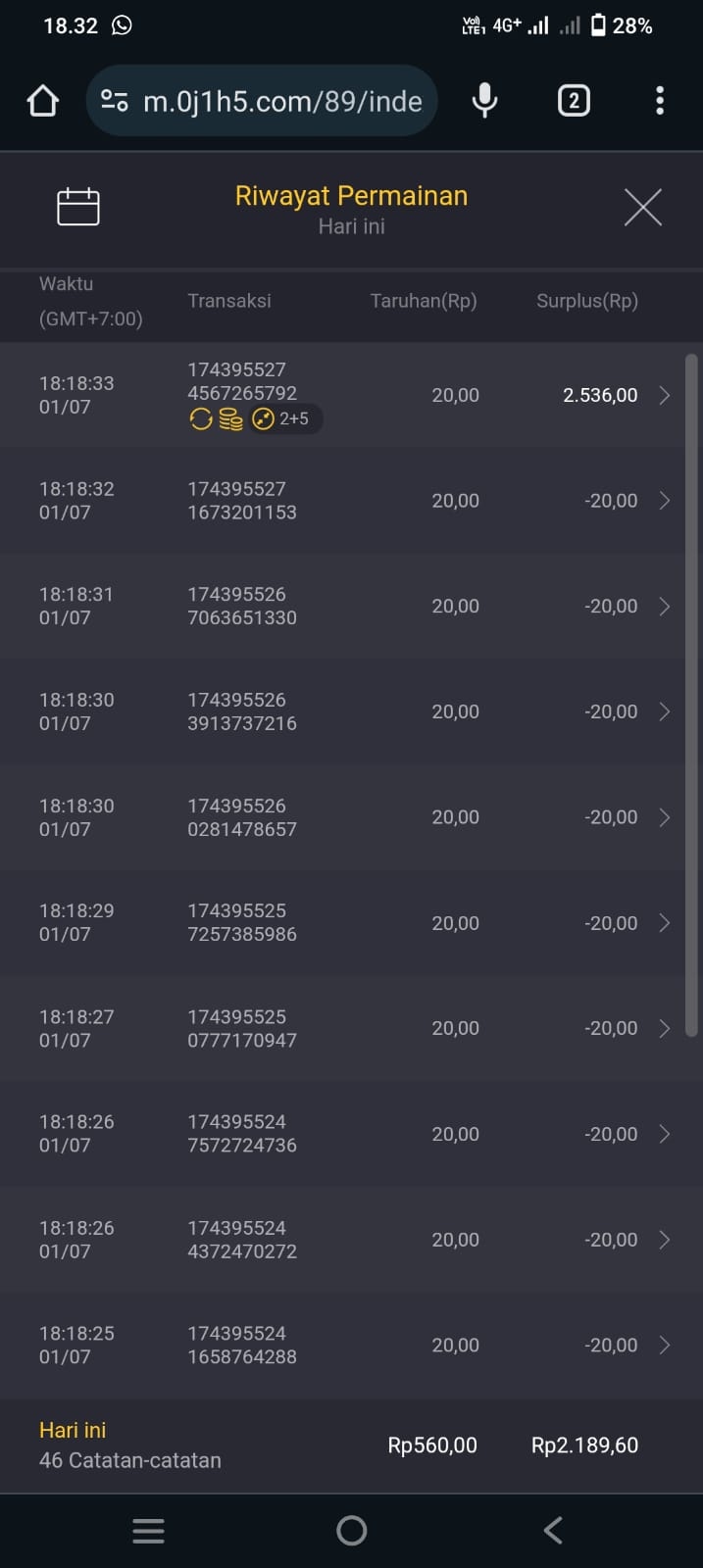This screenshot has width=703, height=1568.
Task: Click the 2+5 badge on first transaction
Action: pos(282,419)
